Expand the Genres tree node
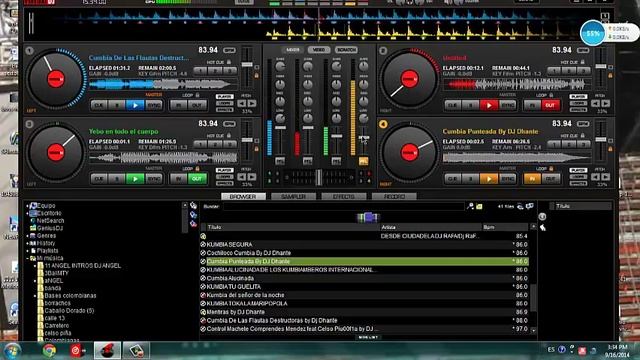640x360 pixels. 28,236
